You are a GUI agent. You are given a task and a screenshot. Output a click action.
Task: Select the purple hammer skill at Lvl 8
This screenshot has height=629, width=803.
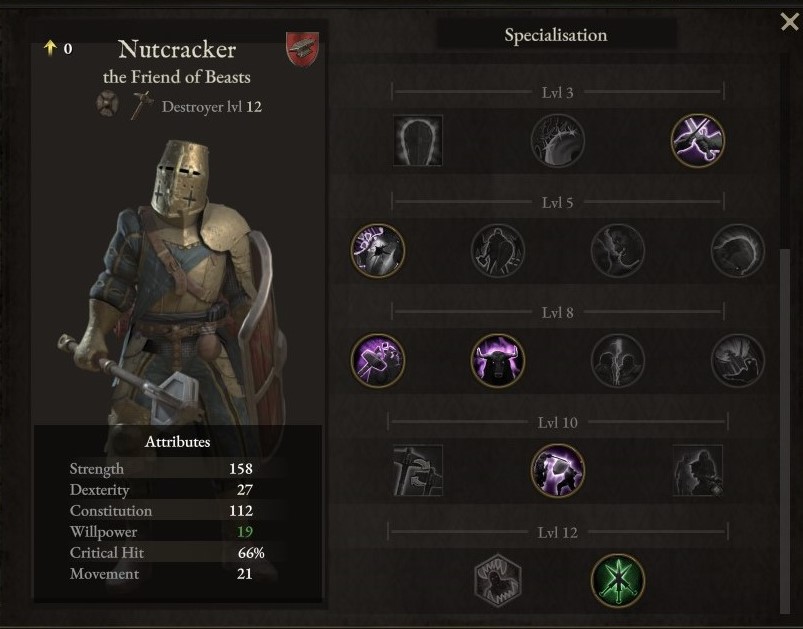pos(378,360)
